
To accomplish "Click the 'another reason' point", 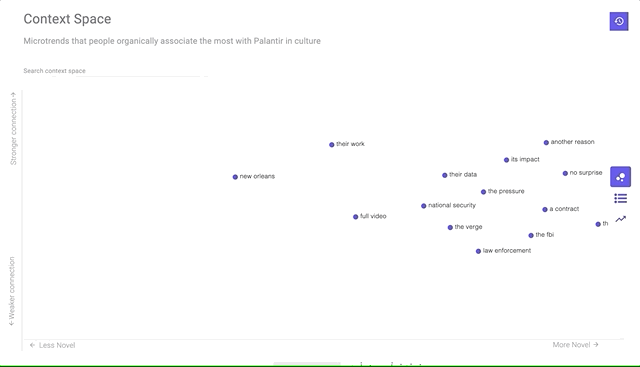I will coord(546,142).
